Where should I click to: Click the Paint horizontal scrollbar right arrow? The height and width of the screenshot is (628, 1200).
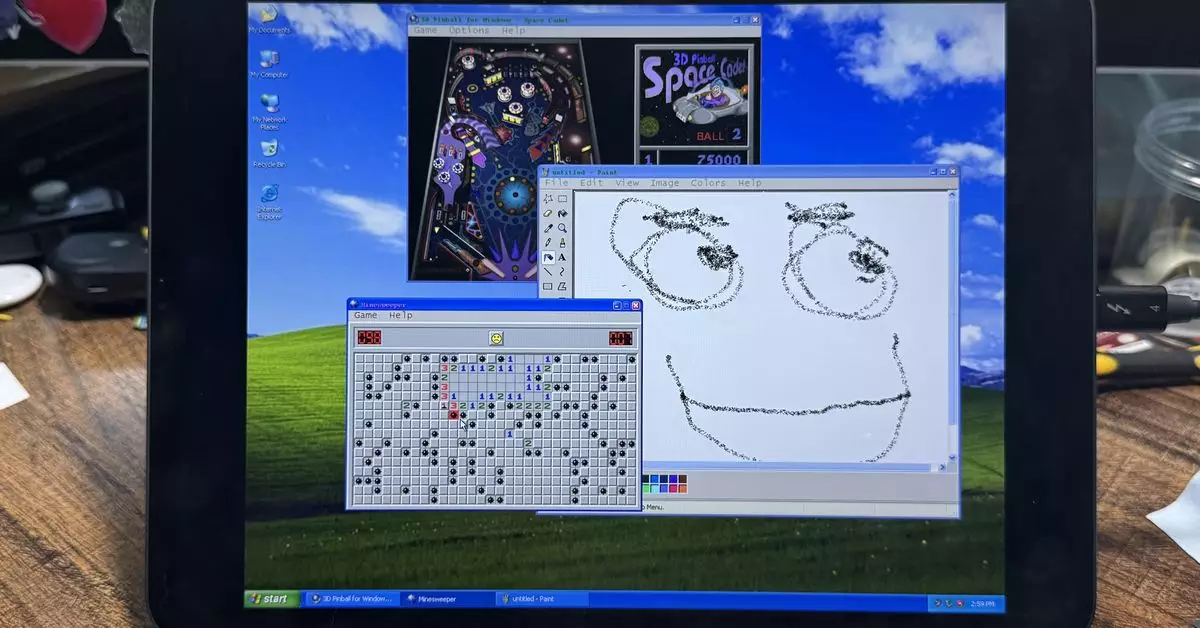(x=941, y=467)
